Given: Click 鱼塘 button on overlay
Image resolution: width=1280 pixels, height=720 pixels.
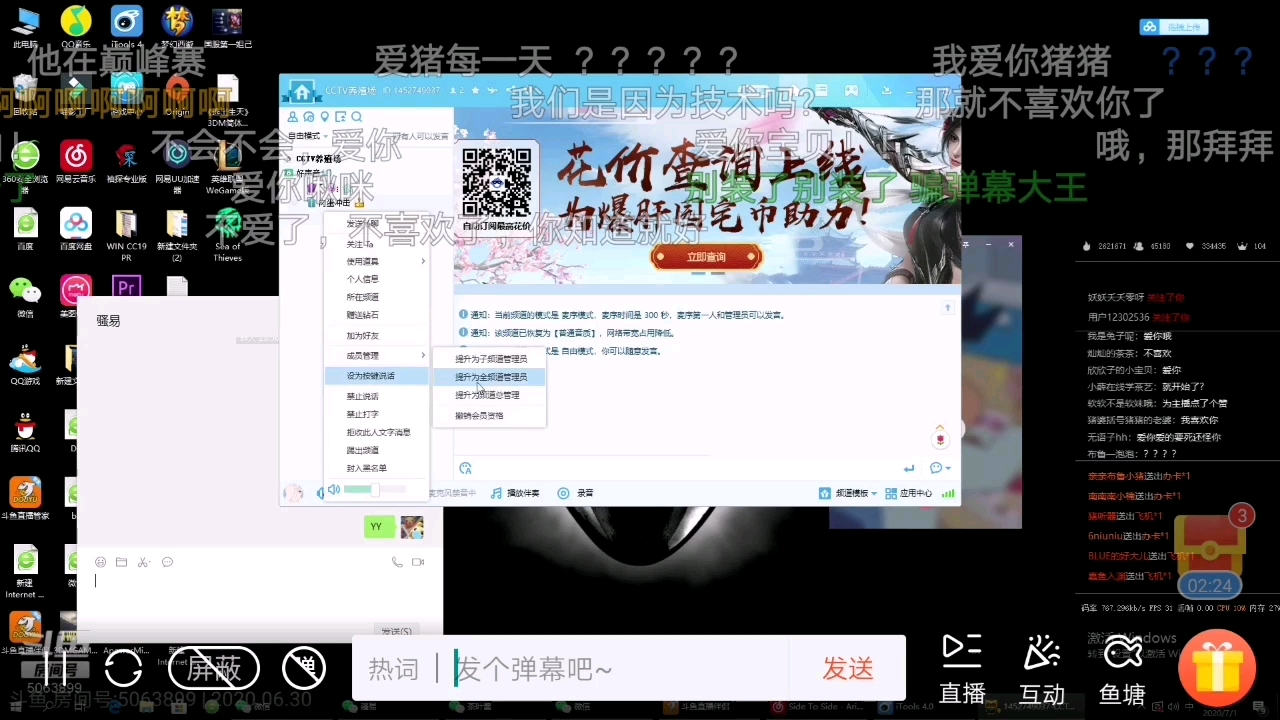Looking at the screenshot, I should pos(1122,669).
